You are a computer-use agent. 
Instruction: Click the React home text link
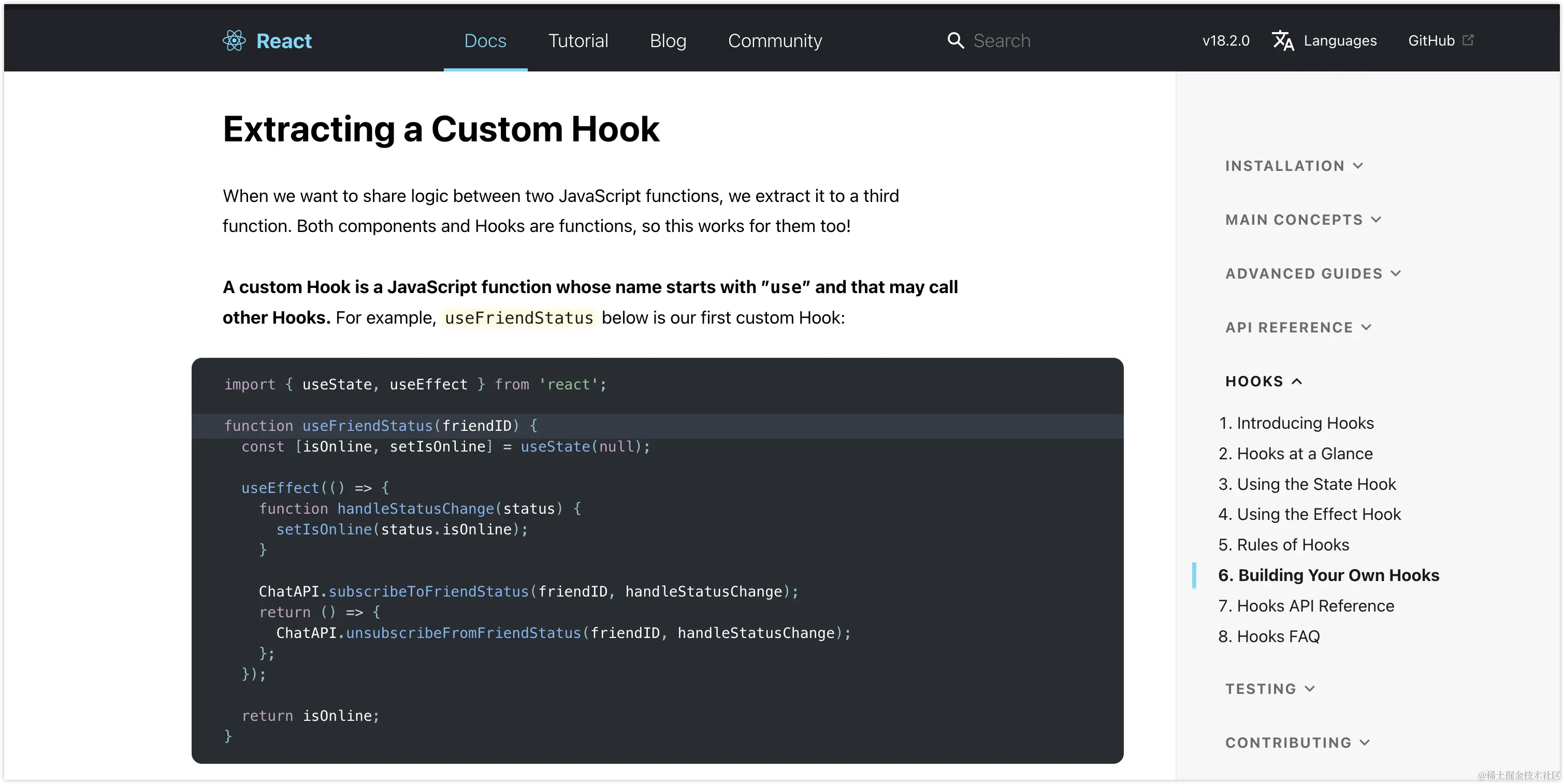(x=283, y=41)
